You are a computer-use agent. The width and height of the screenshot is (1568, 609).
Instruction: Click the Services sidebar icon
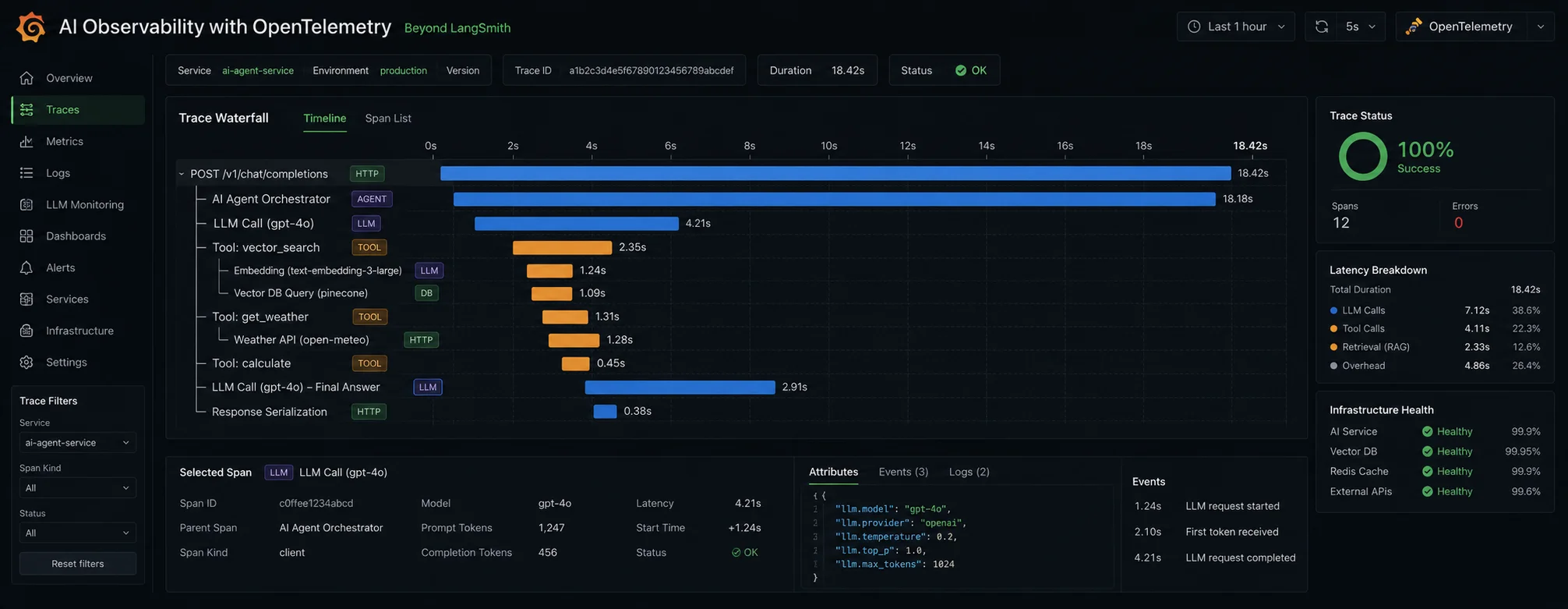(x=26, y=299)
